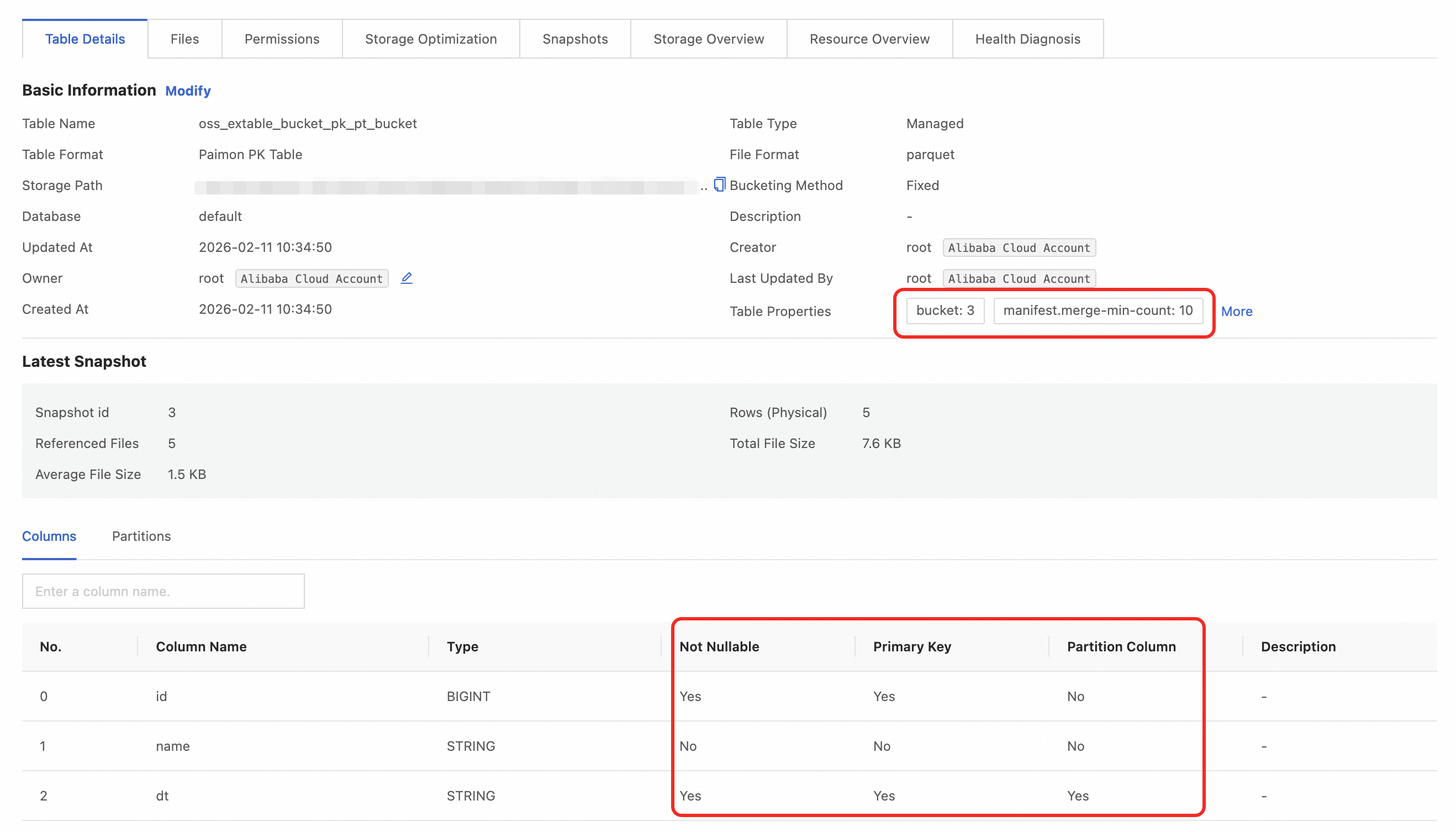Click the 'Referenced Files' label

pos(87,444)
